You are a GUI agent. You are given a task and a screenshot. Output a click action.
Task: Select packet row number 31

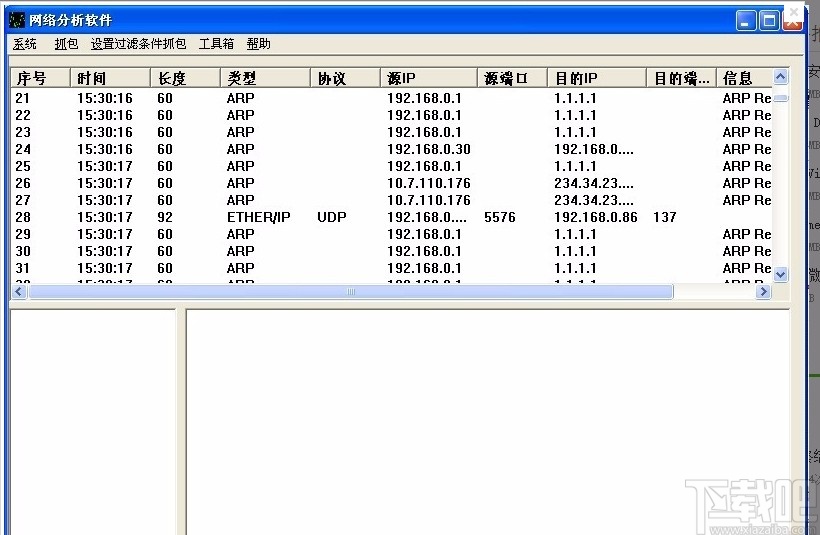point(392,268)
